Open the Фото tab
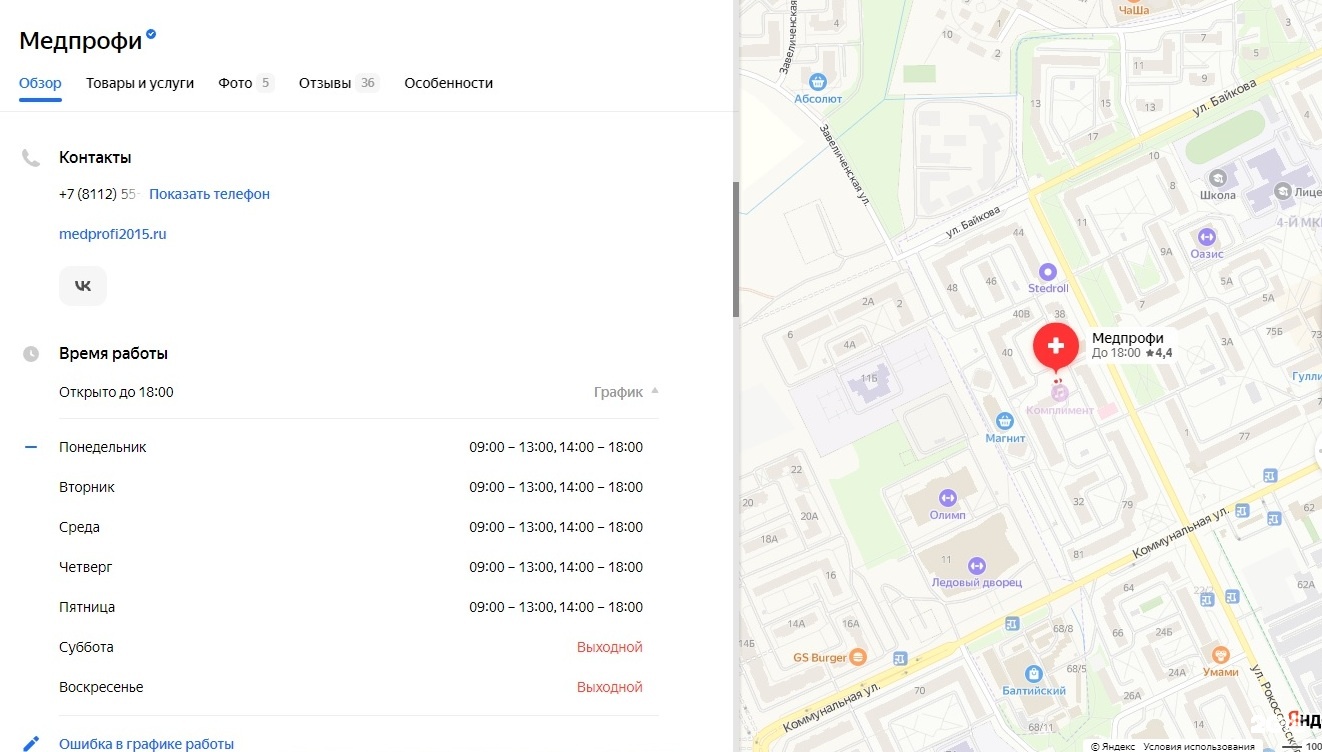 tap(246, 83)
